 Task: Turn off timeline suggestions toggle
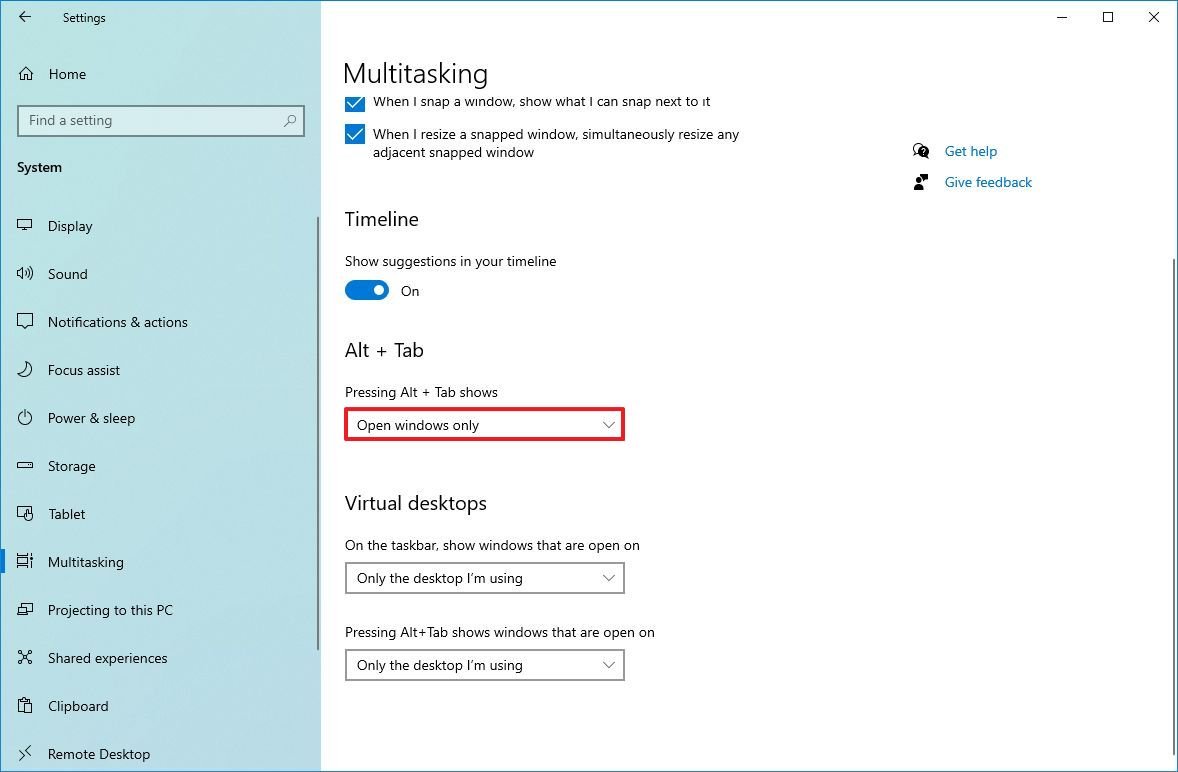[x=367, y=290]
